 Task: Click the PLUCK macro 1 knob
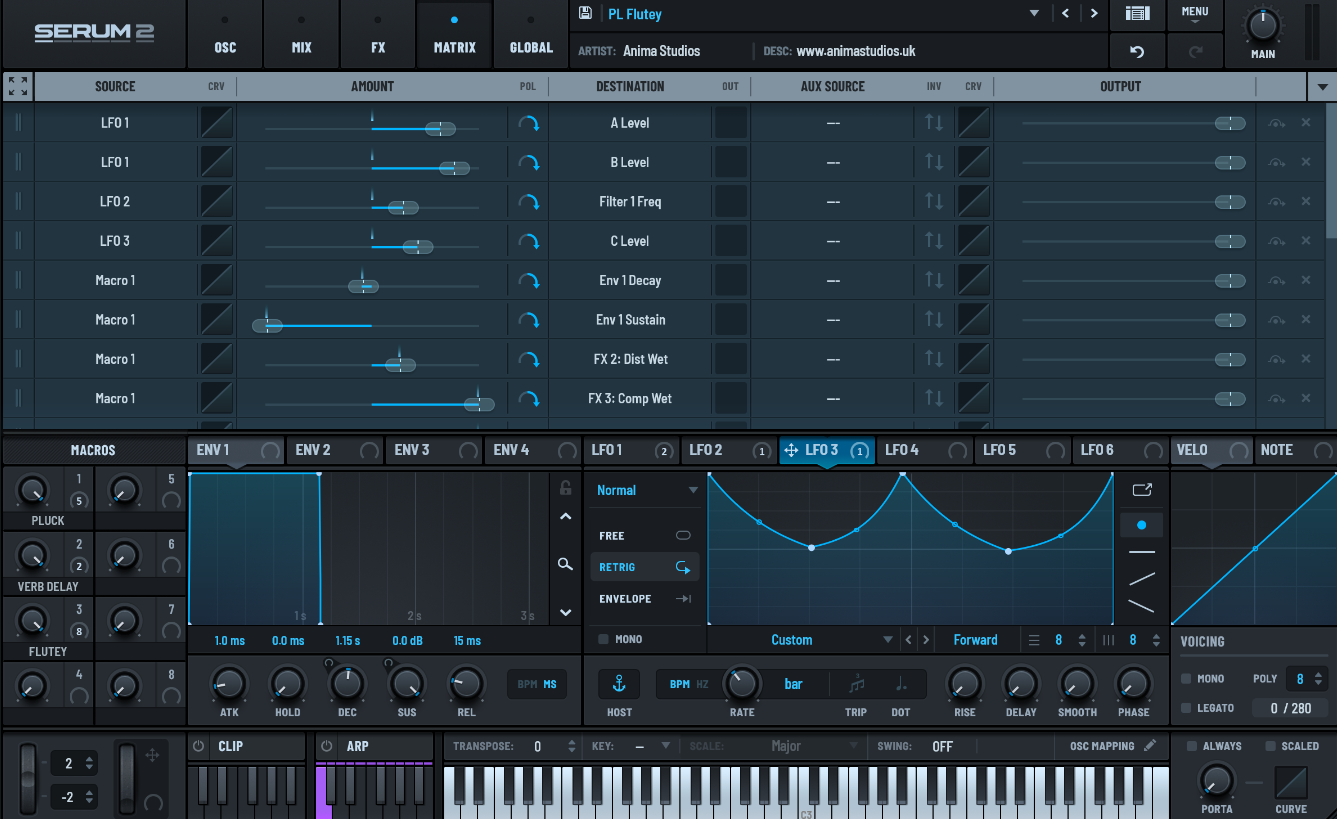pyautogui.click(x=33, y=490)
